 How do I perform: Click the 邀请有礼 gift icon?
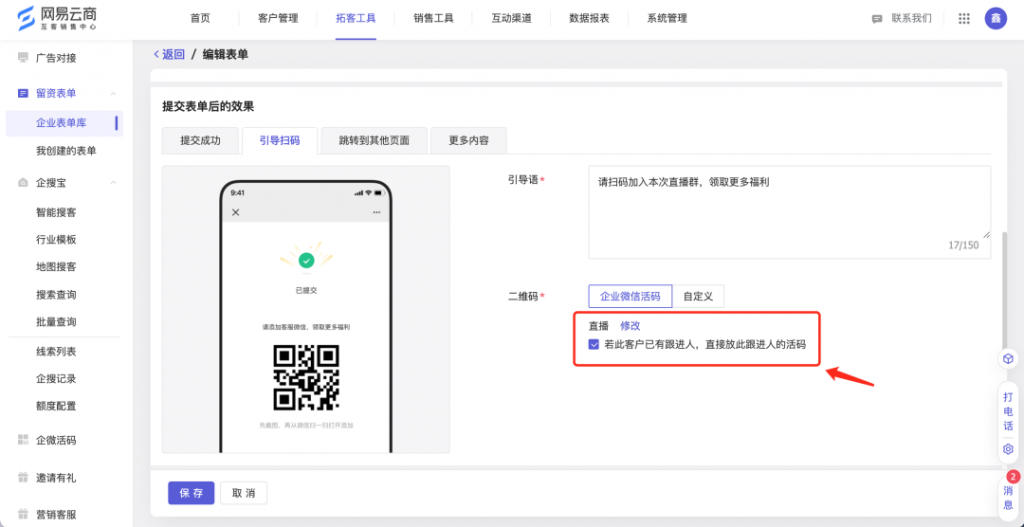(x=23, y=477)
